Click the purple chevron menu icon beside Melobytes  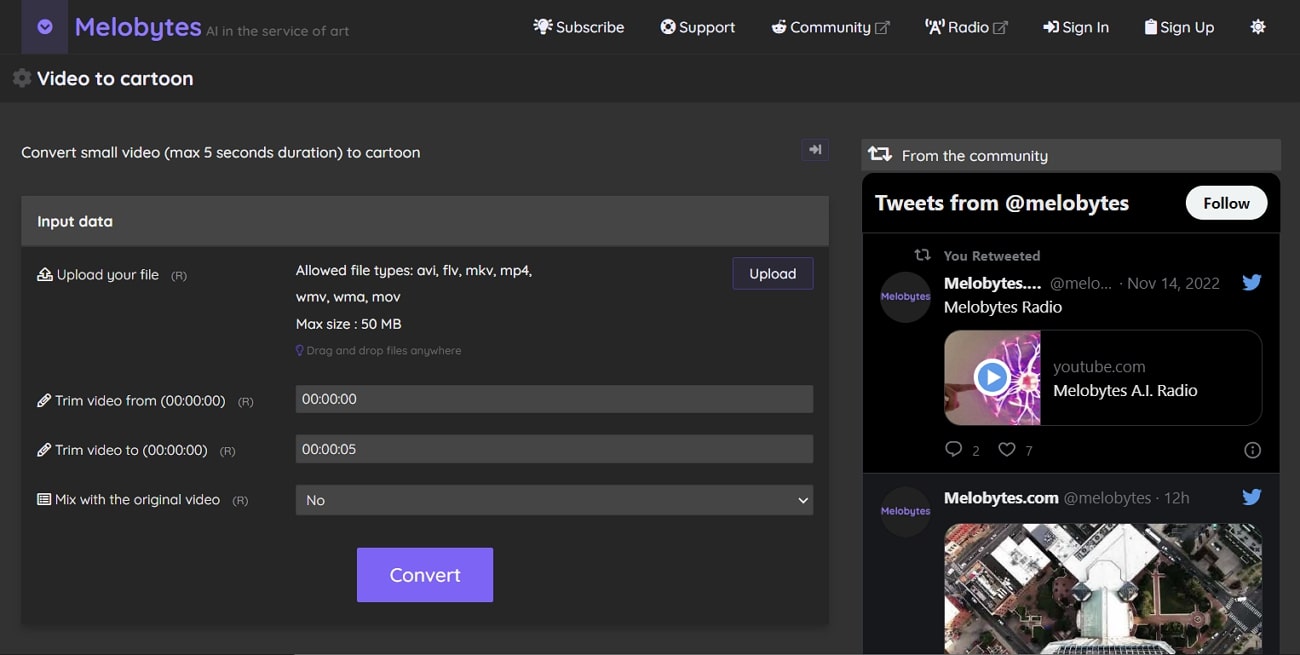(x=45, y=27)
